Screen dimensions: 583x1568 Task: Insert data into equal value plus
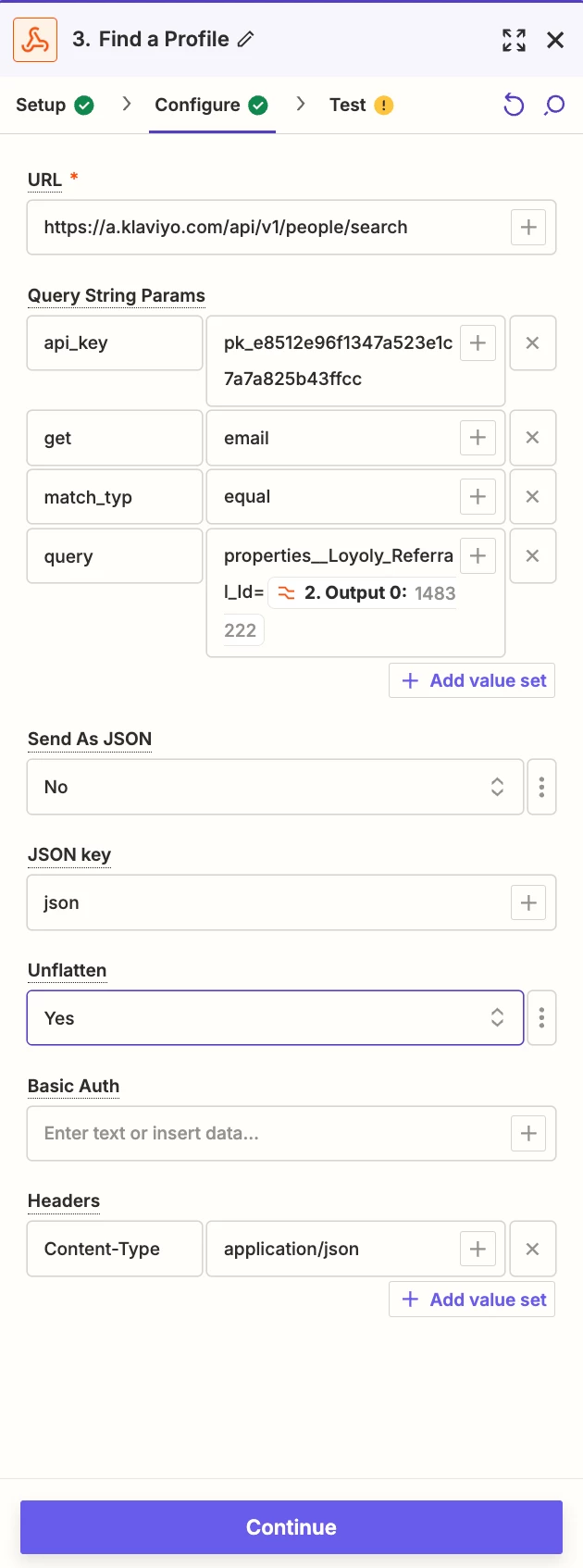478,497
